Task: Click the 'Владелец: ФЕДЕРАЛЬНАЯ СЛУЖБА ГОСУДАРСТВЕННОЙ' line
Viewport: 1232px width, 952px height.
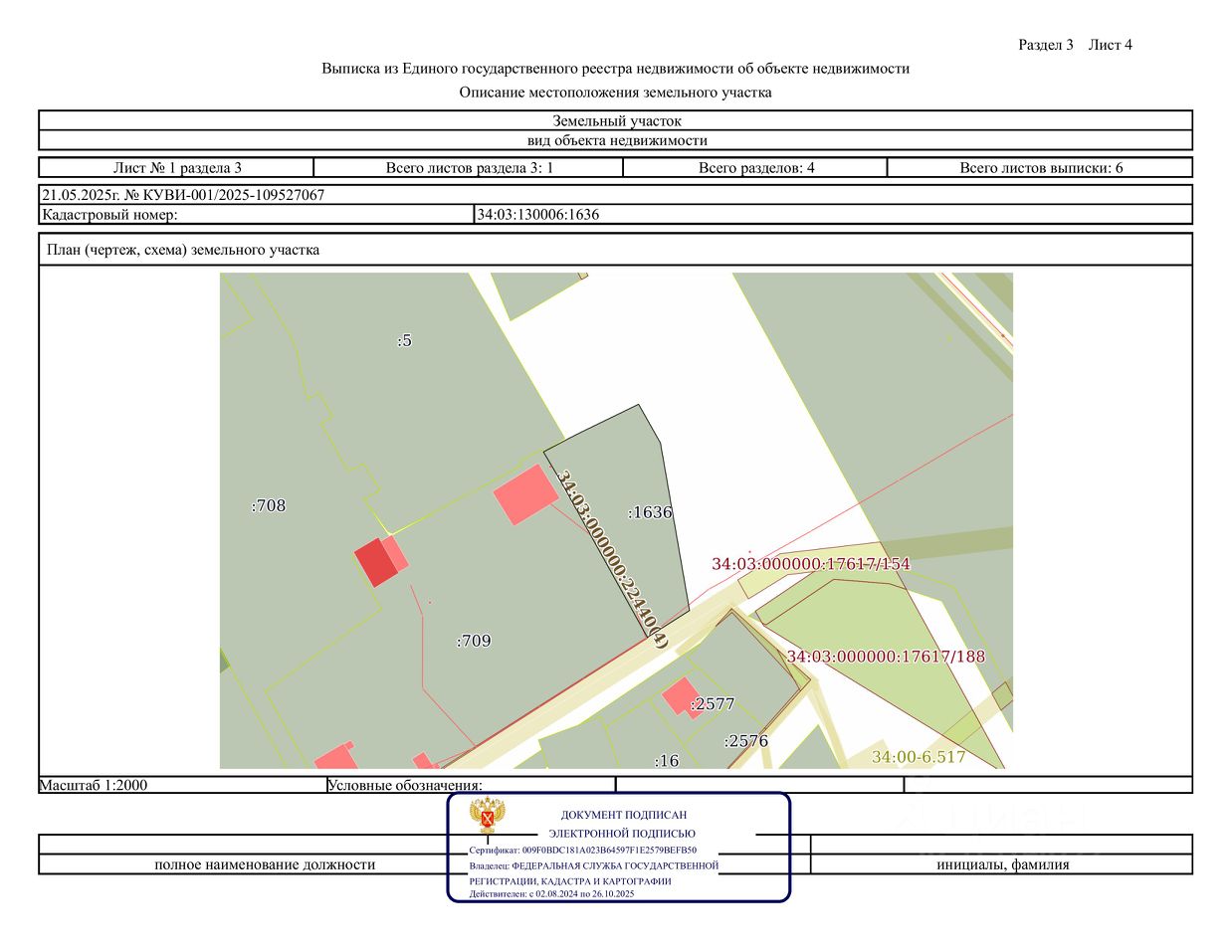Action: [x=594, y=865]
